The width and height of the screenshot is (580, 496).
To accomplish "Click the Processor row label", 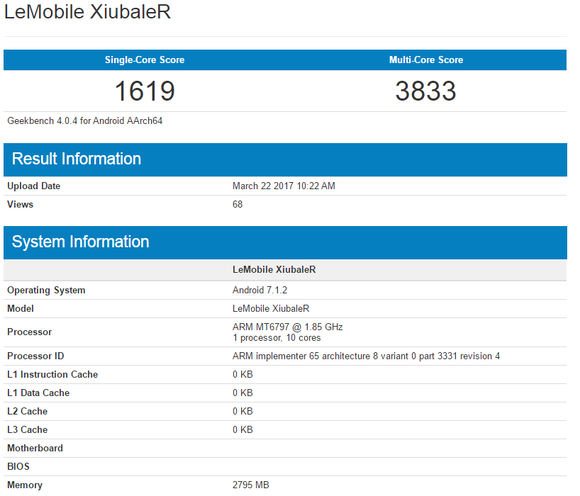I will click(30, 332).
